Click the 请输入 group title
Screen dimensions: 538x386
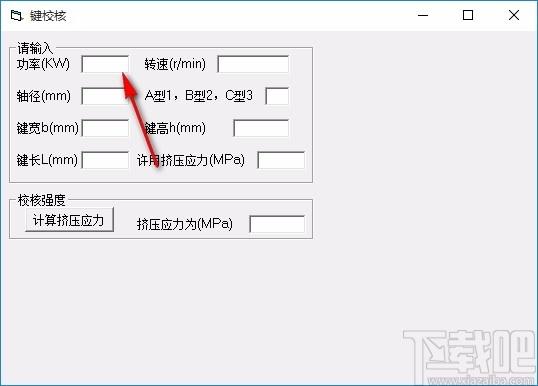pos(35,48)
